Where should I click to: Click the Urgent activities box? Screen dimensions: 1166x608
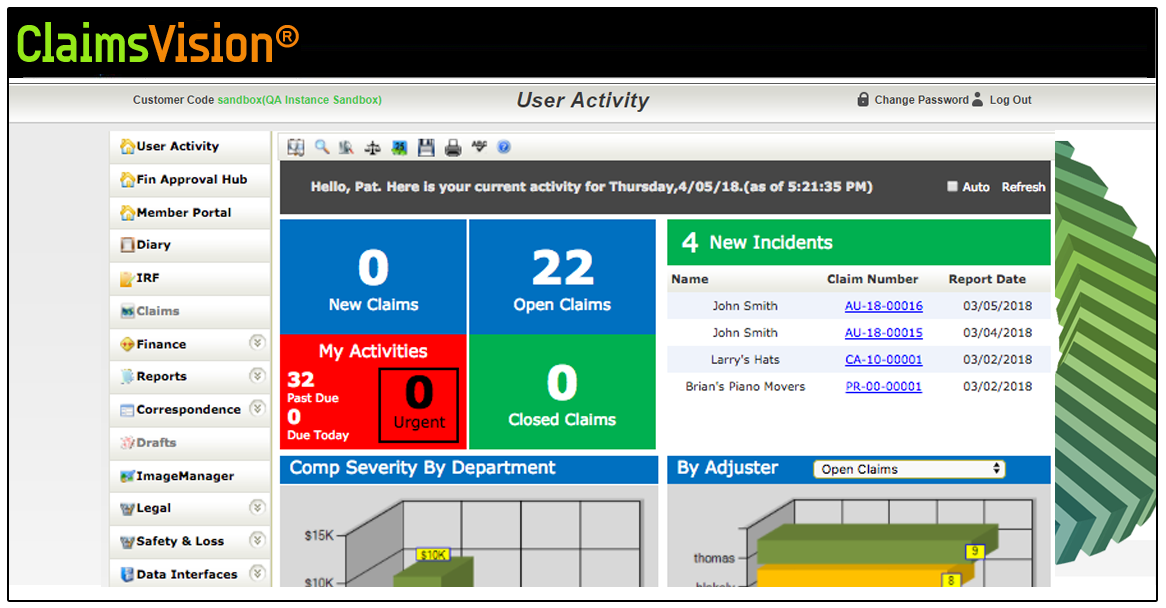[x=419, y=405]
